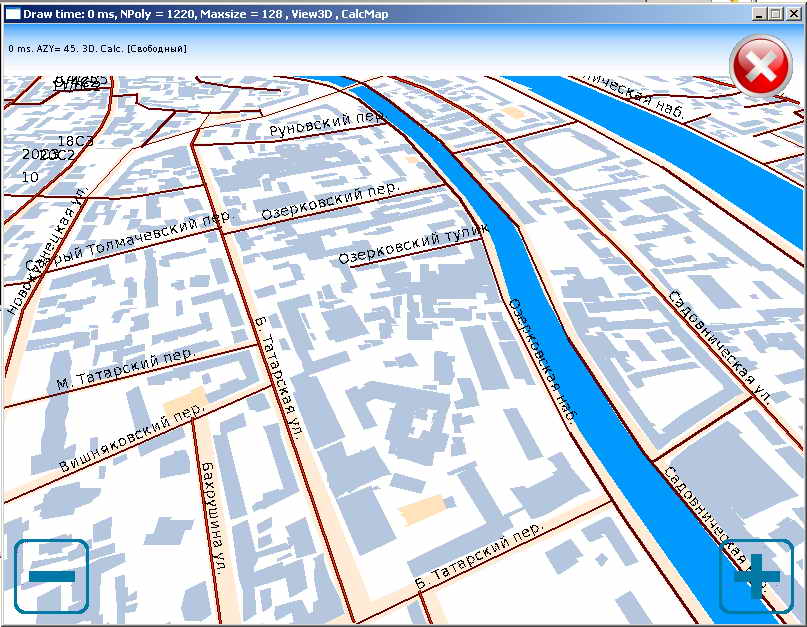Maximize the map viewer window
Image resolution: width=807 pixels, height=627 pixels.
775,14
